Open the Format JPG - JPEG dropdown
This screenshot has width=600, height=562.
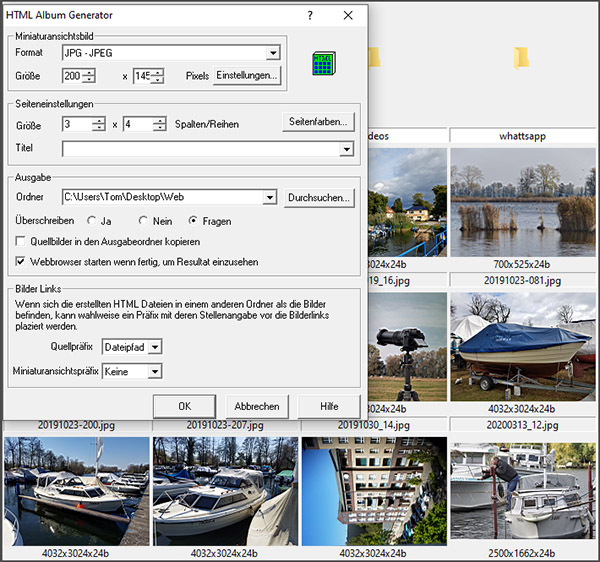click(x=273, y=54)
